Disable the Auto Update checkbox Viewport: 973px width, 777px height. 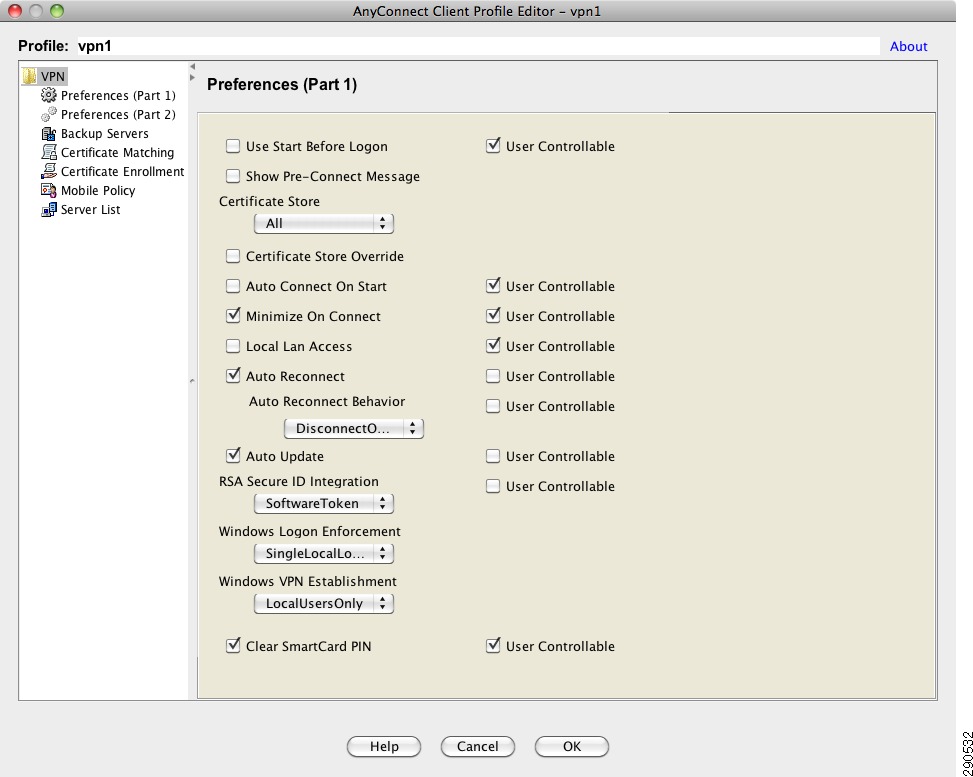pyautogui.click(x=233, y=456)
